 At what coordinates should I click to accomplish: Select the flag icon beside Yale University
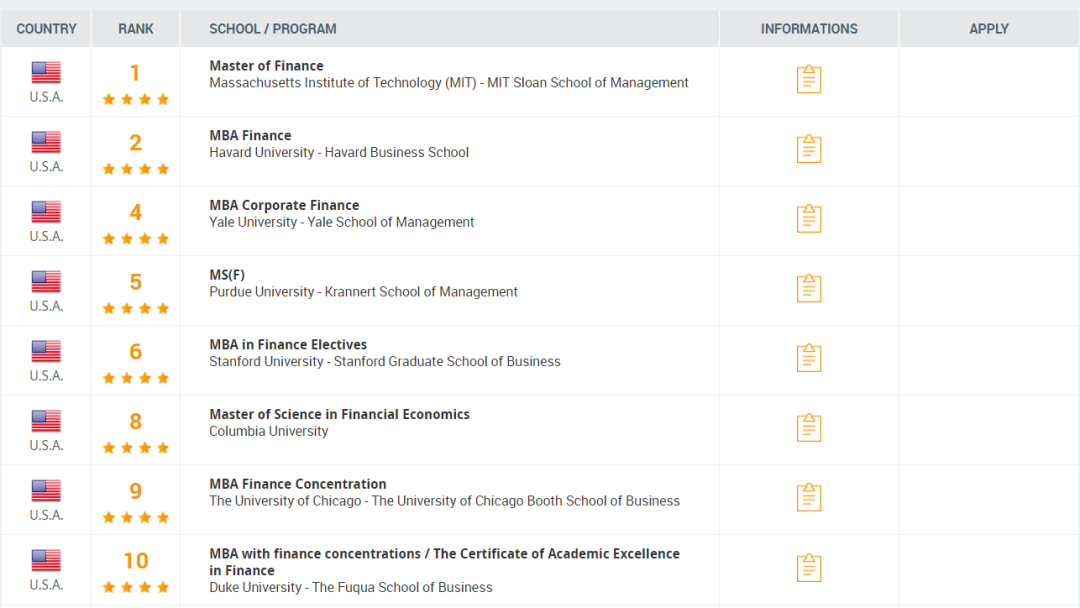pos(46,211)
